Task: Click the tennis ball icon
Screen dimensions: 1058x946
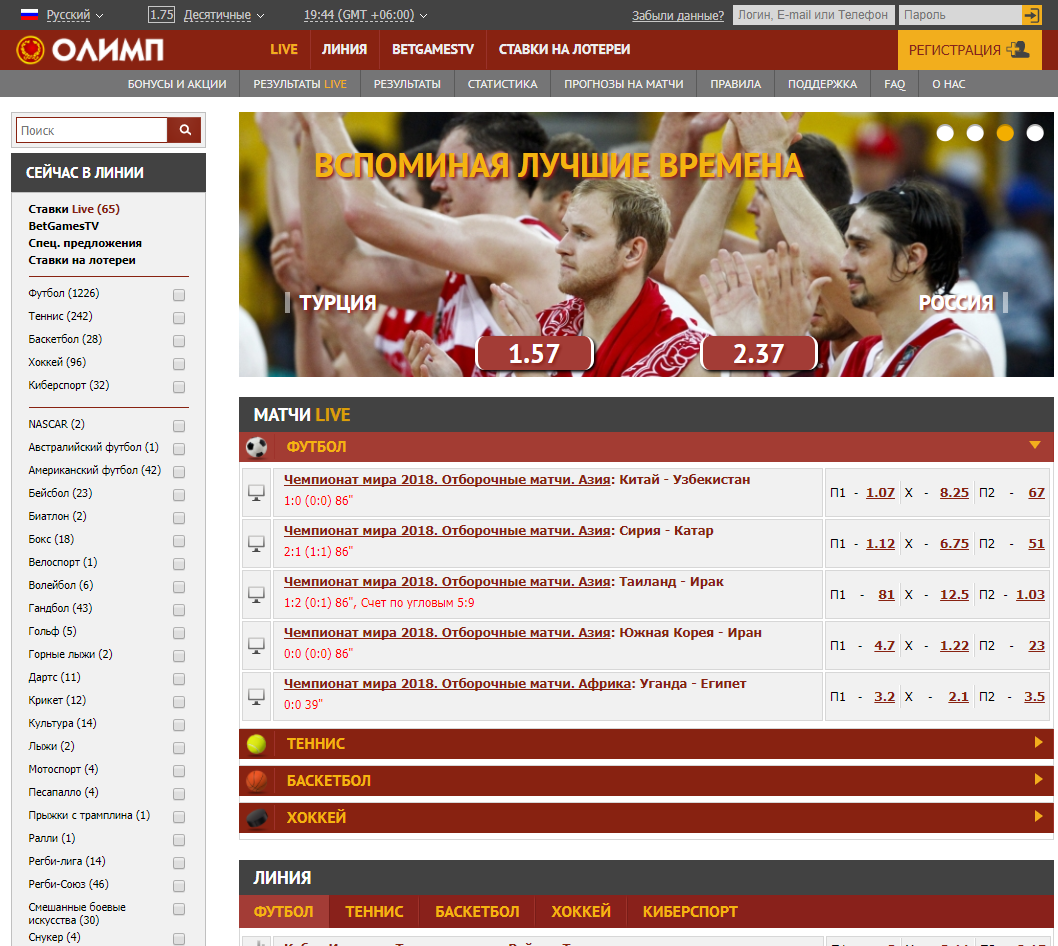Action: (x=256, y=744)
